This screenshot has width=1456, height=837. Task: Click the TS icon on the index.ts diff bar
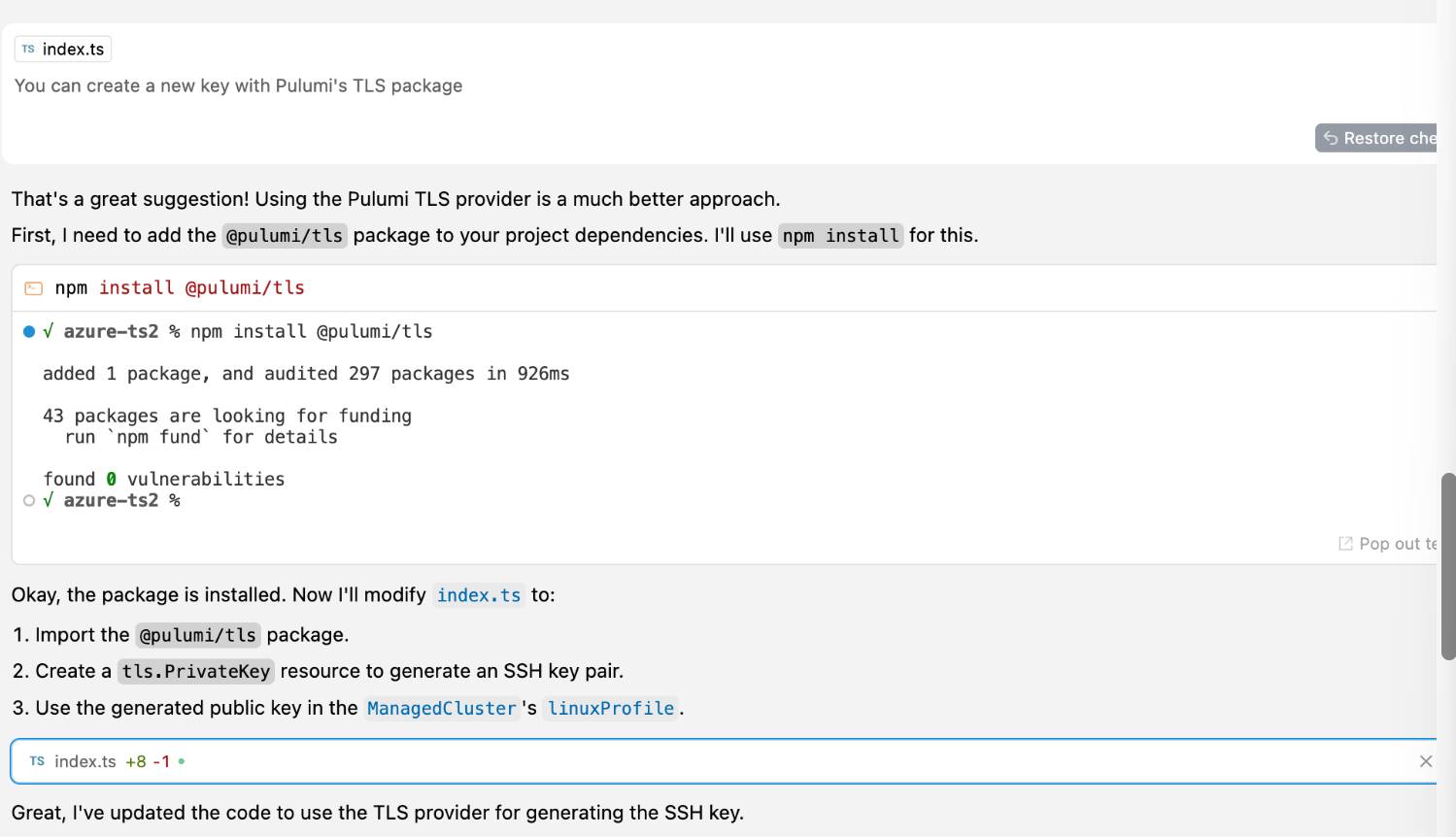[x=37, y=761]
